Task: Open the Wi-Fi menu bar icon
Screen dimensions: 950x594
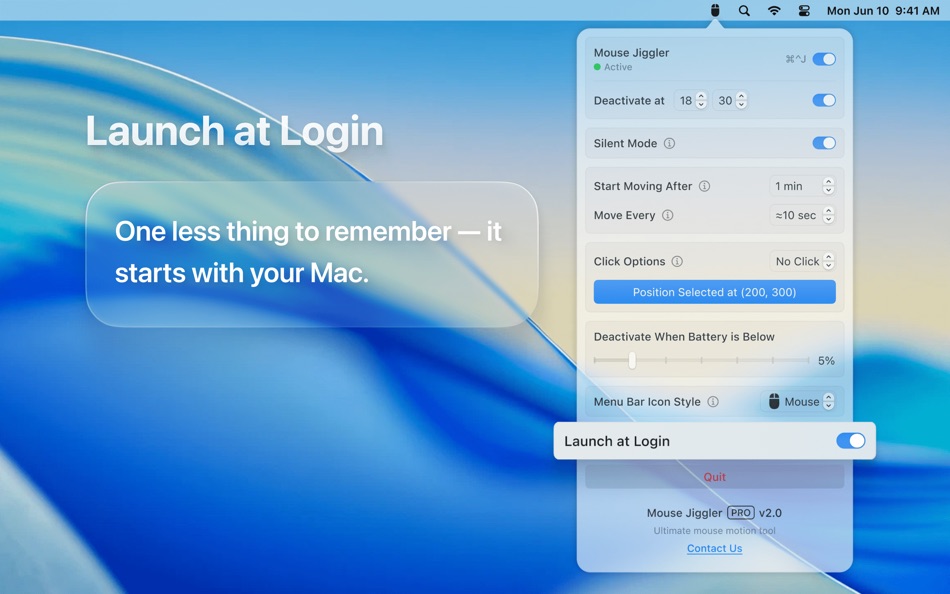Action: (774, 10)
